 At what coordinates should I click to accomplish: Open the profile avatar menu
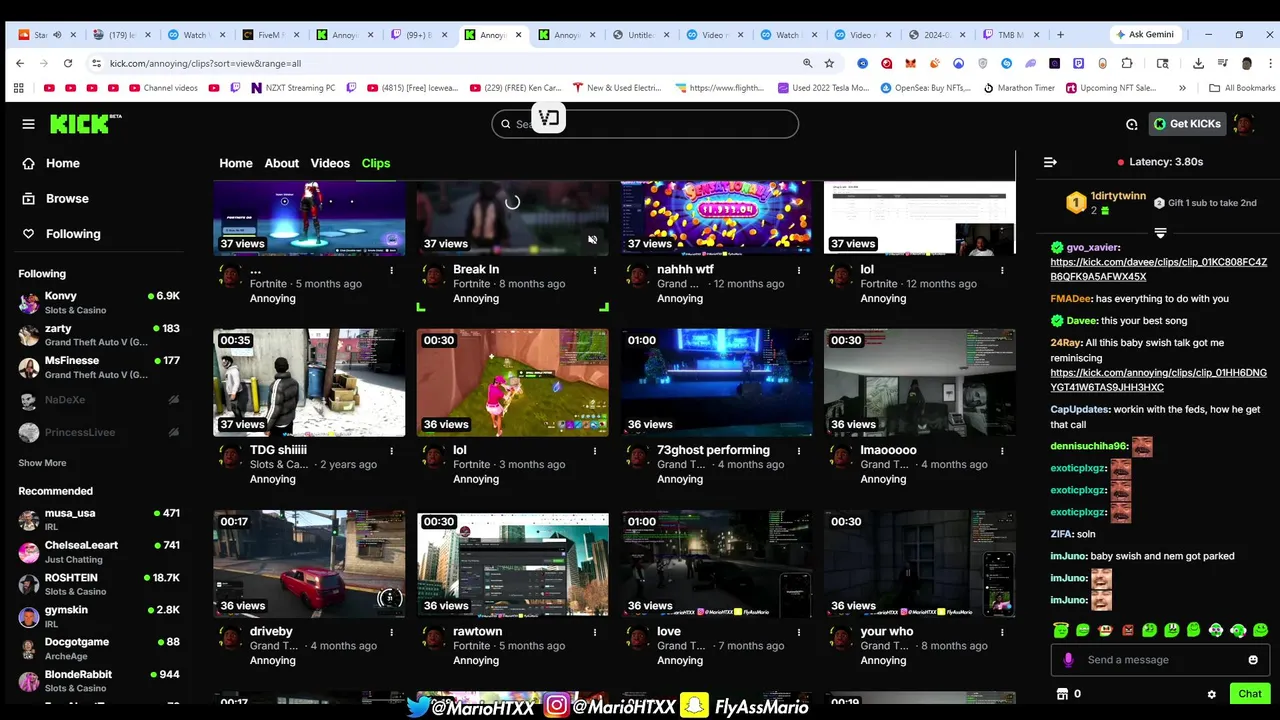(x=1244, y=124)
